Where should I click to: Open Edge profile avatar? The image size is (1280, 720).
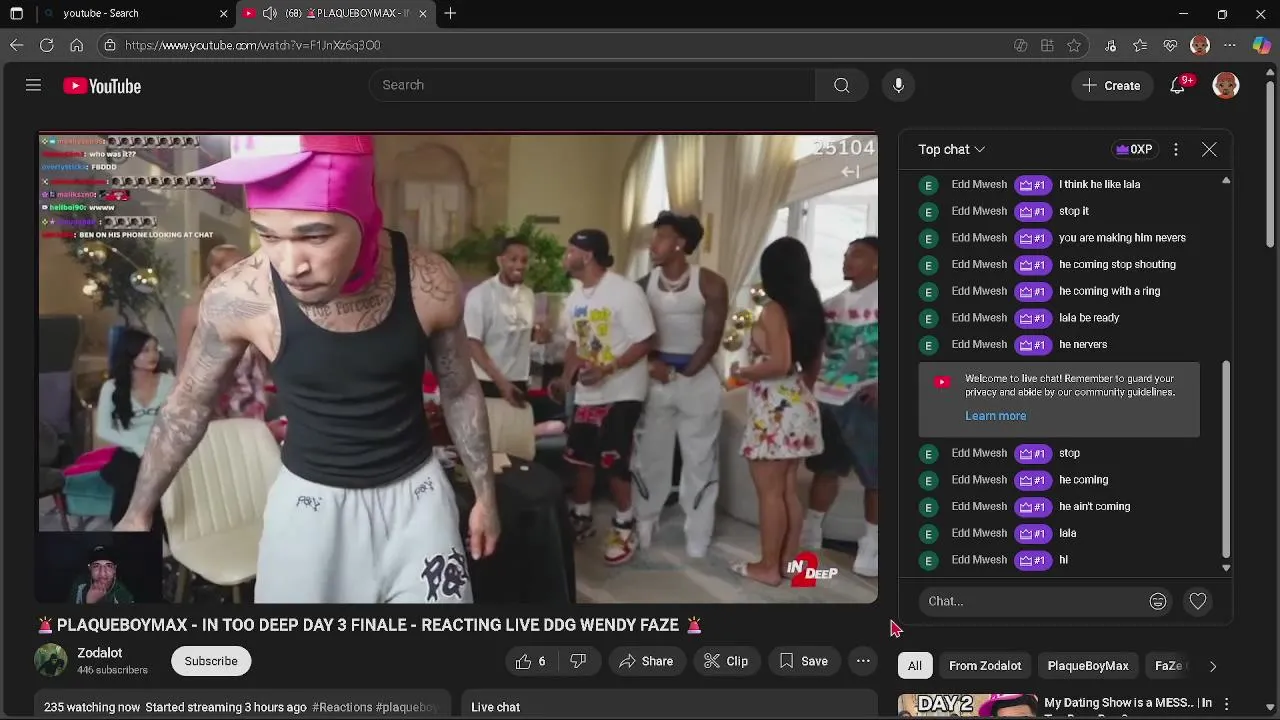pos(1200,45)
